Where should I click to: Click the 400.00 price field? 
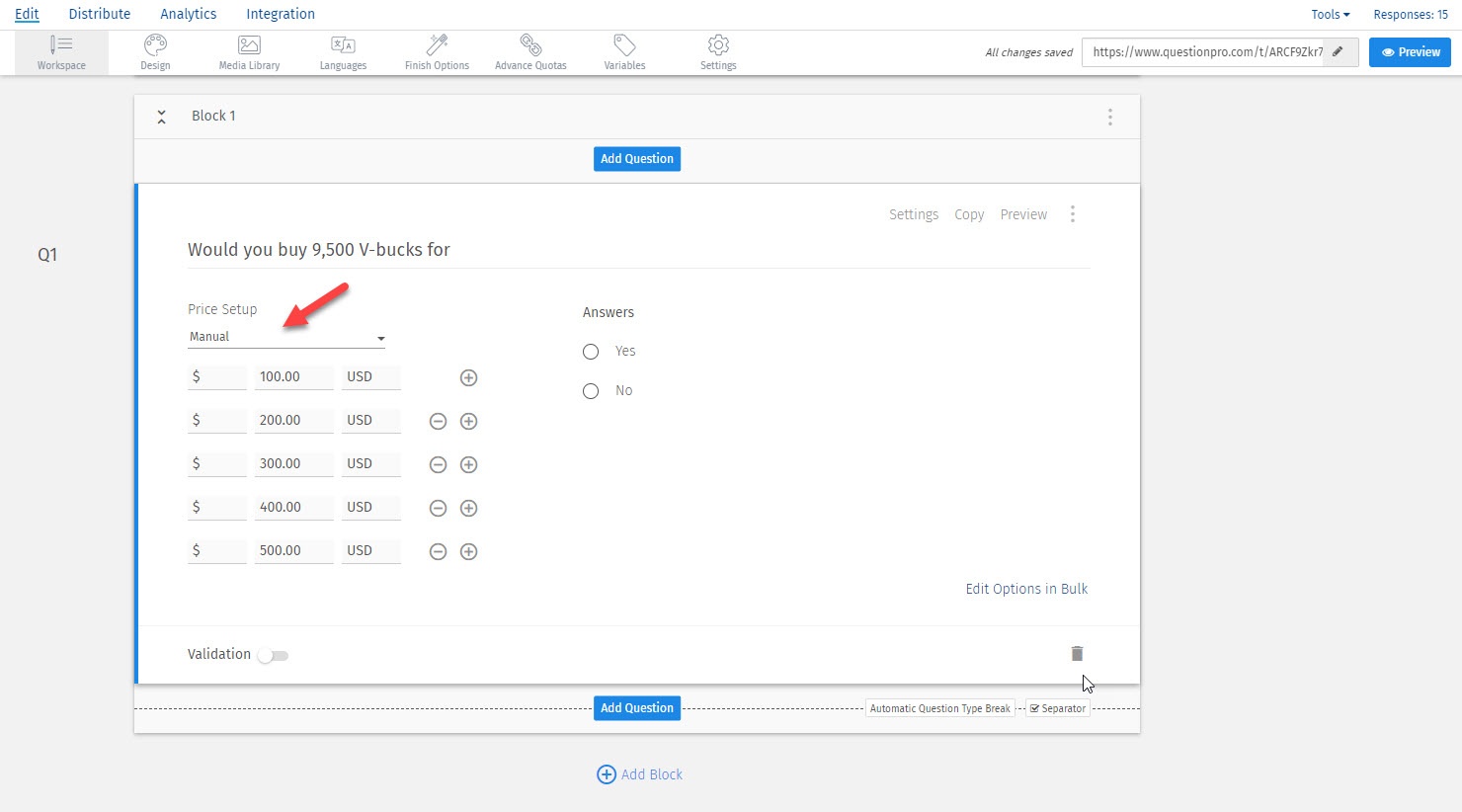(x=294, y=508)
